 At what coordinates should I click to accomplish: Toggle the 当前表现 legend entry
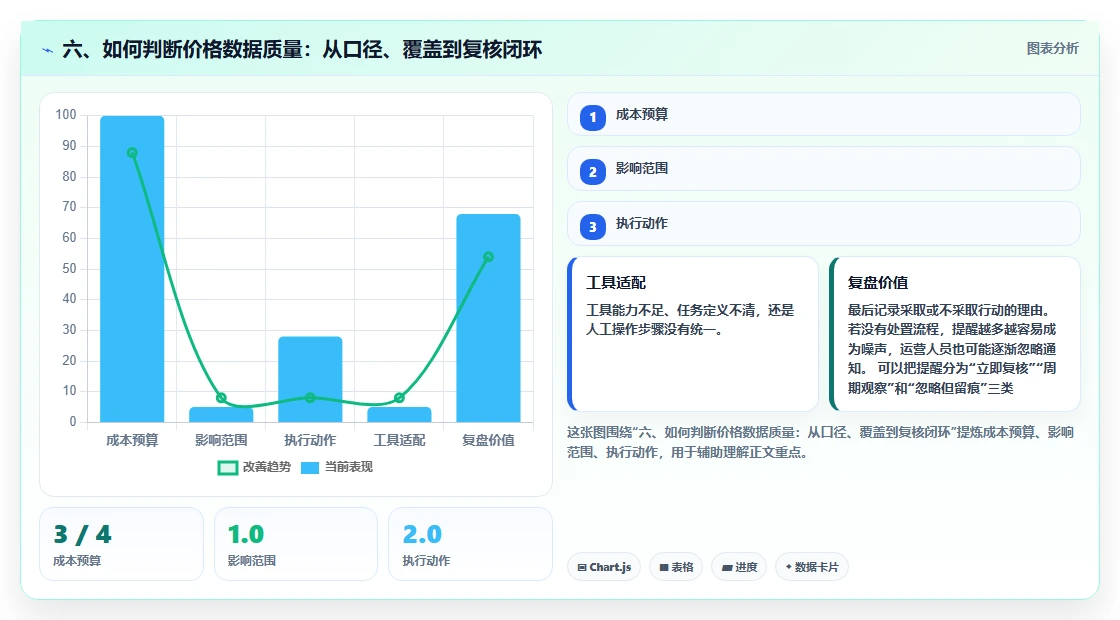pyautogui.click(x=336, y=467)
